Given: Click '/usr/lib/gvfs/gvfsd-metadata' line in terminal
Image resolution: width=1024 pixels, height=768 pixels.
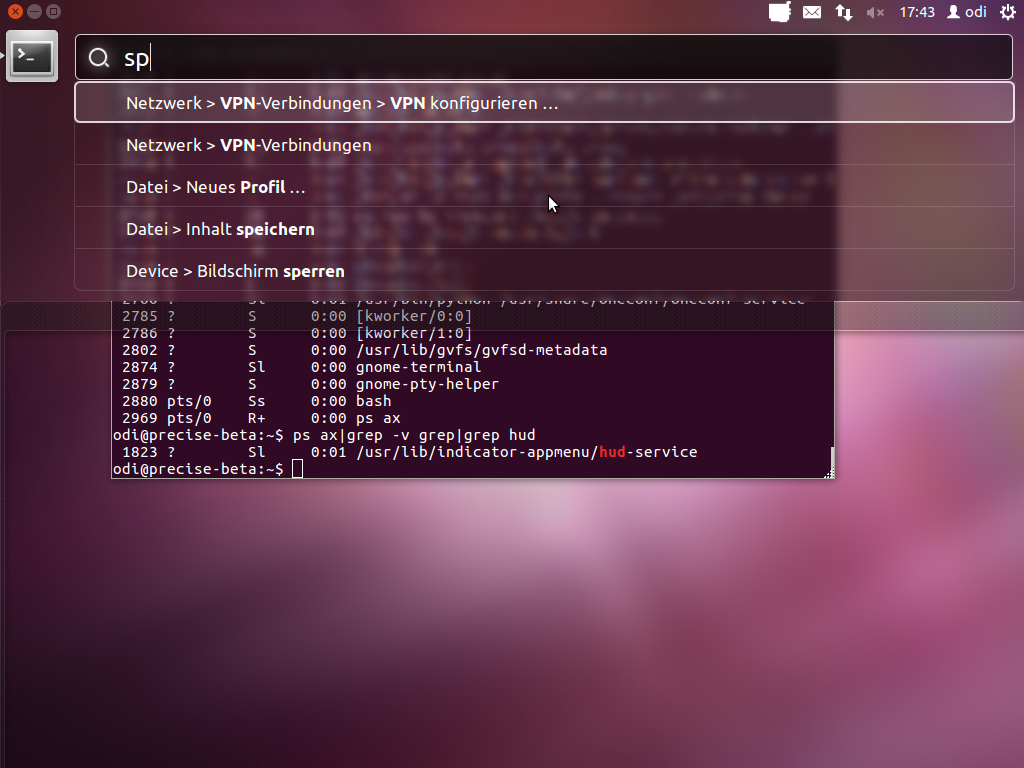Looking at the screenshot, I should click(x=364, y=350).
